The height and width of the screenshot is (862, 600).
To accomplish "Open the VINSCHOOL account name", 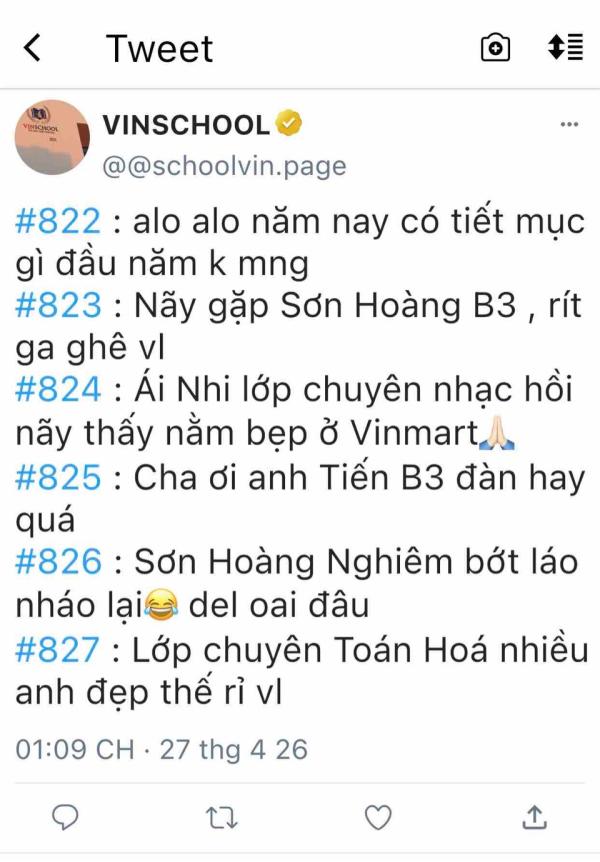I will (x=186, y=124).
